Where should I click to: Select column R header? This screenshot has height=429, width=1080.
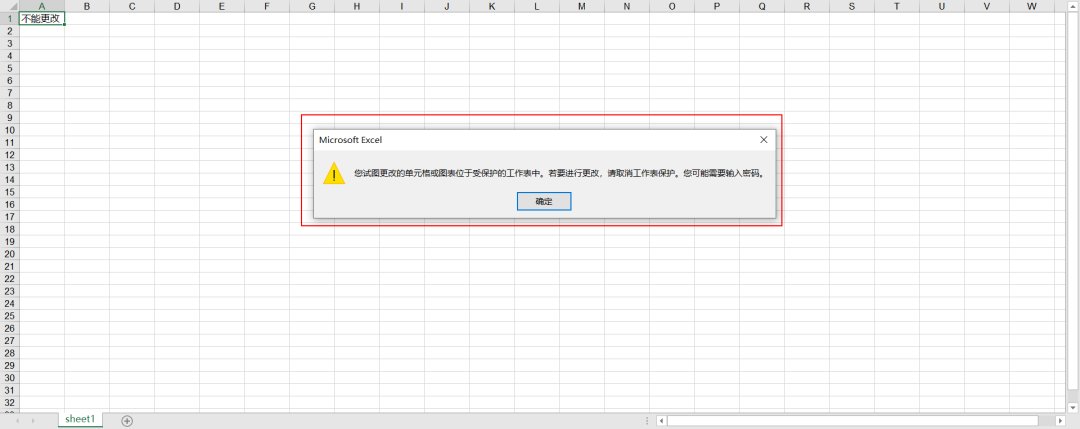807,6
